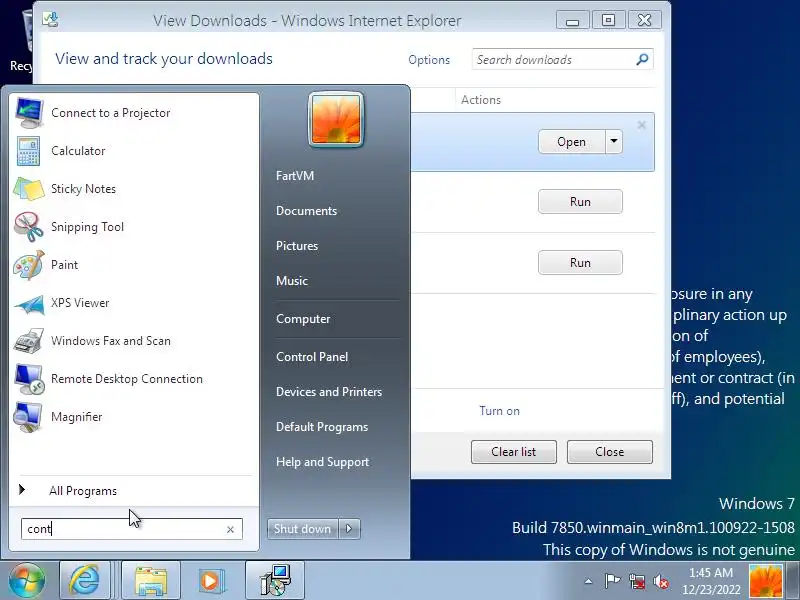Image resolution: width=800 pixels, height=600 pixels.
Task: Close the View Downloads dialog button
Action: pos(610,452)
